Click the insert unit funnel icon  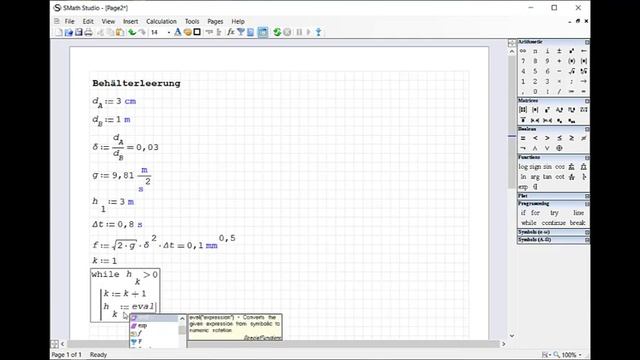click(241, 32)
